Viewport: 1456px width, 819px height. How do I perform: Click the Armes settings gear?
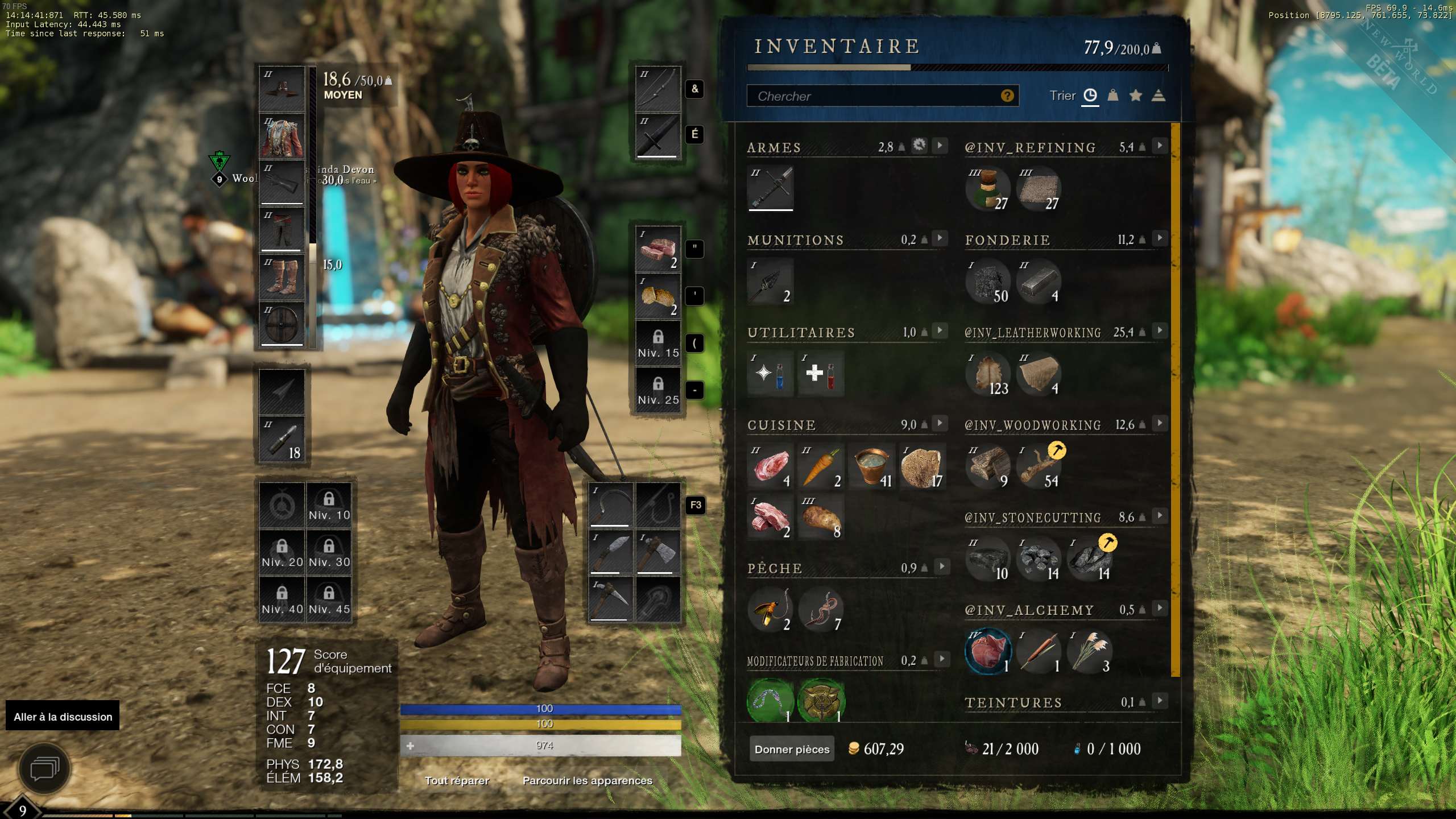tap(919, 146)
